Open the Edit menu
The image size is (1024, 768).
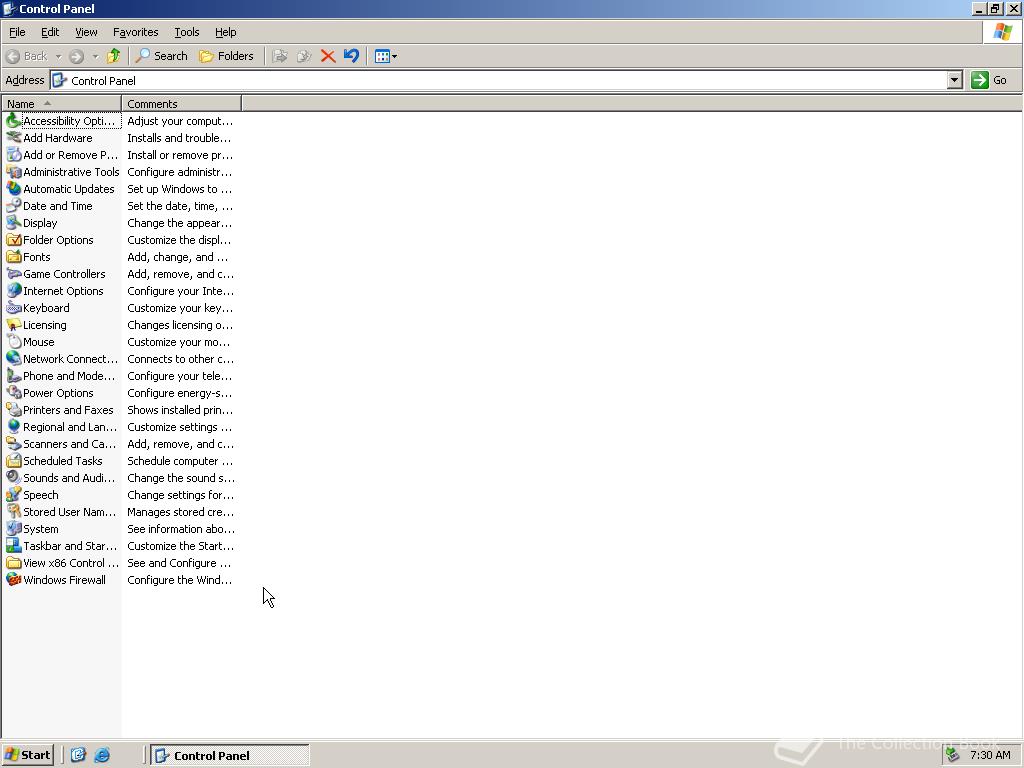(x=50, y=32)
